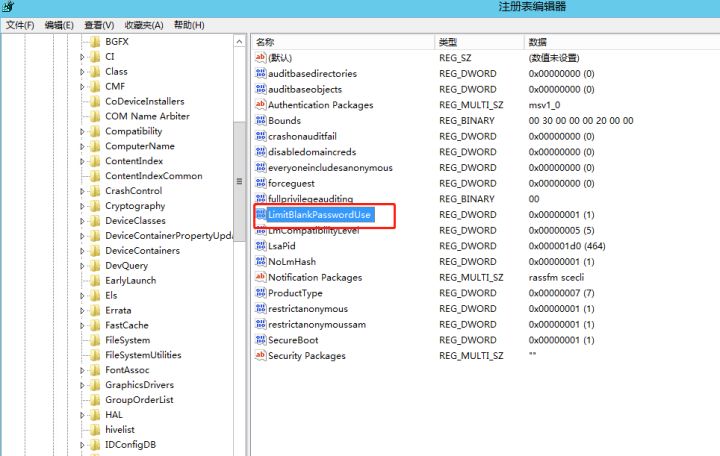Select the EarlyLaunch folder icon
Image resolution: width=720 pixels, height=456 pixels.
coord(95,281)
